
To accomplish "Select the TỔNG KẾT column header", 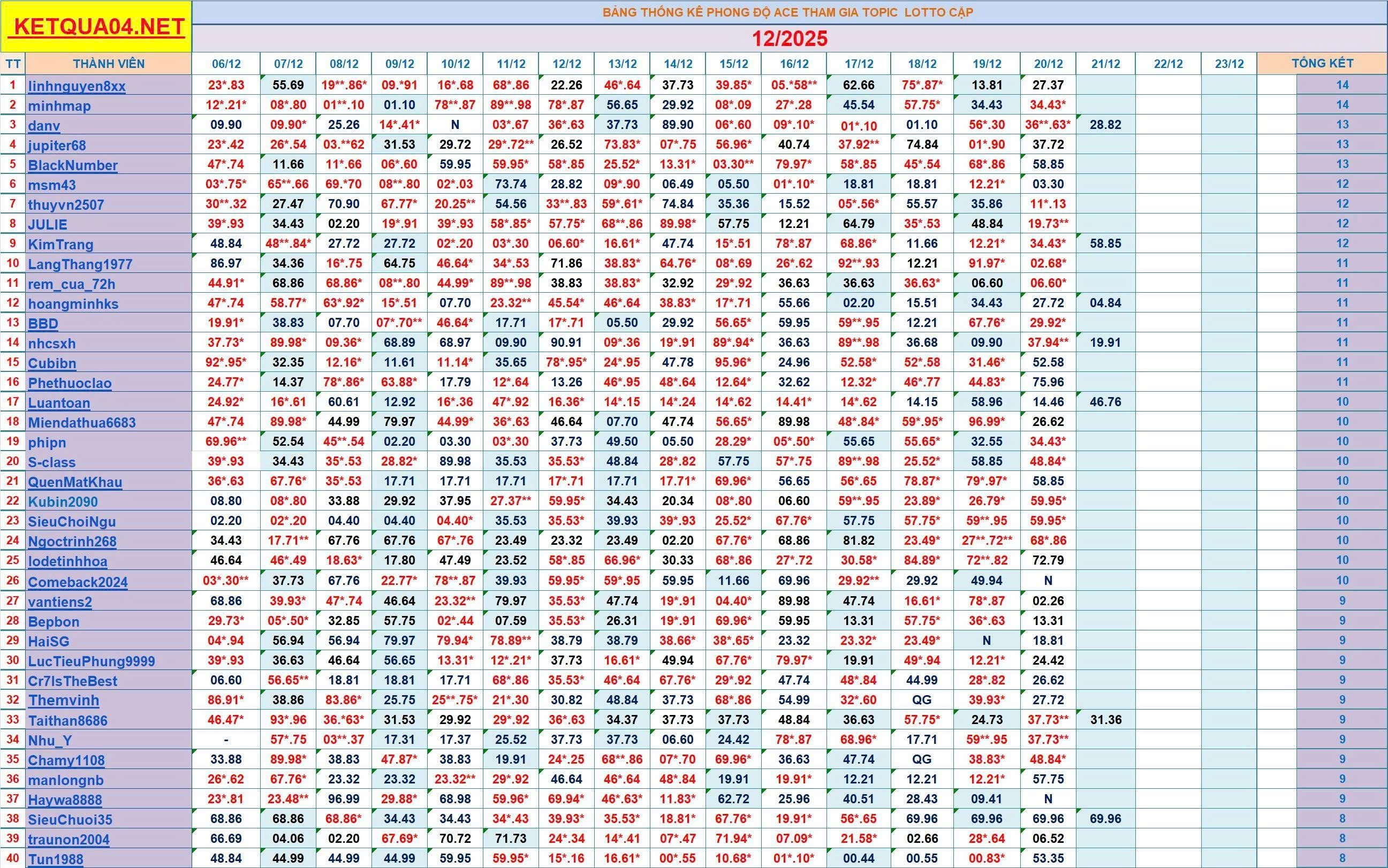I will point(1322,63).
